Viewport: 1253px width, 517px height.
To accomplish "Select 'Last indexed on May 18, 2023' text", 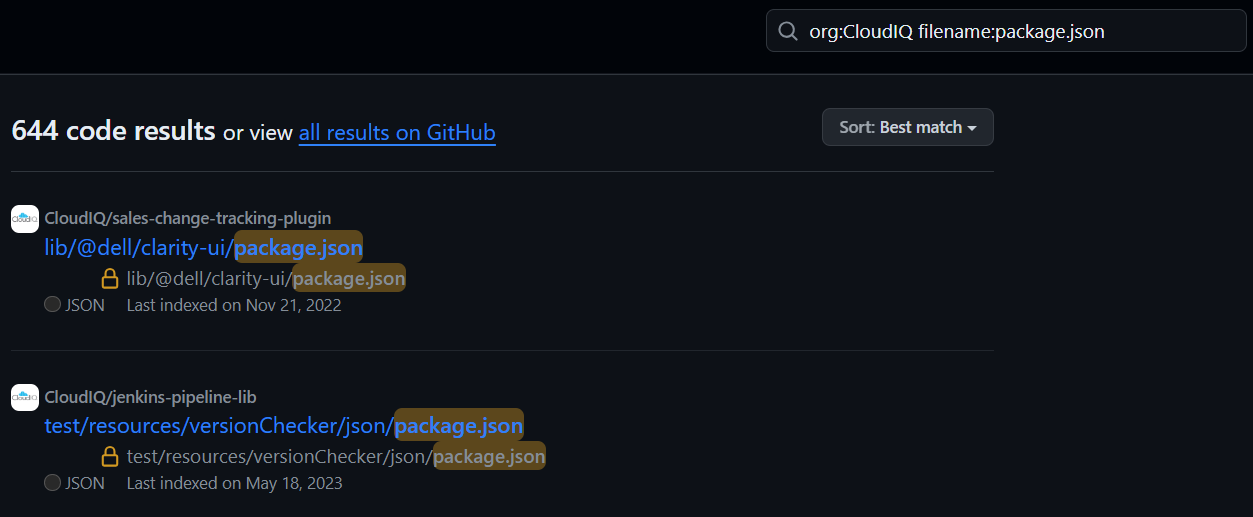I will click(x=235, y=483).
